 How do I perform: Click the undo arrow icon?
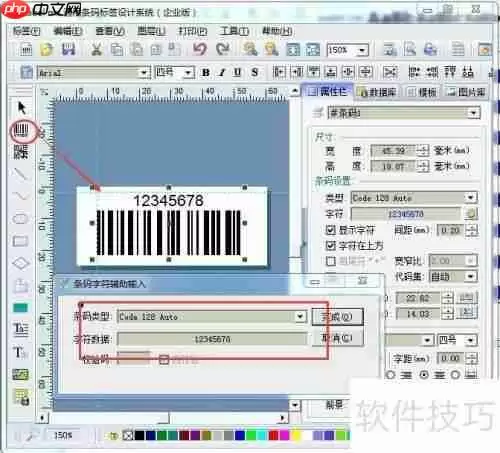coord(200,49)
